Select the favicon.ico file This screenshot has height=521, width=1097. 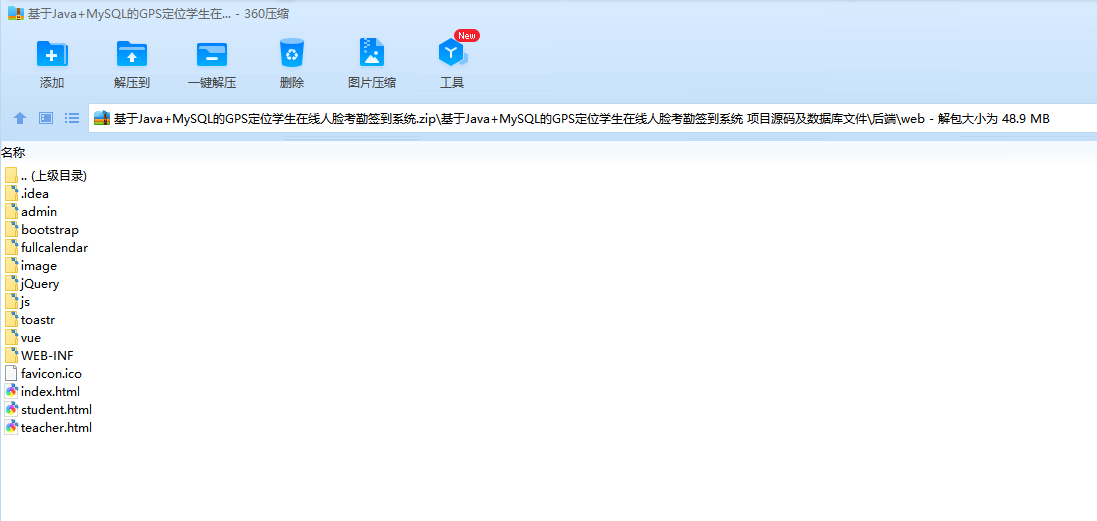pyautogui.click(x=43, y=374)
